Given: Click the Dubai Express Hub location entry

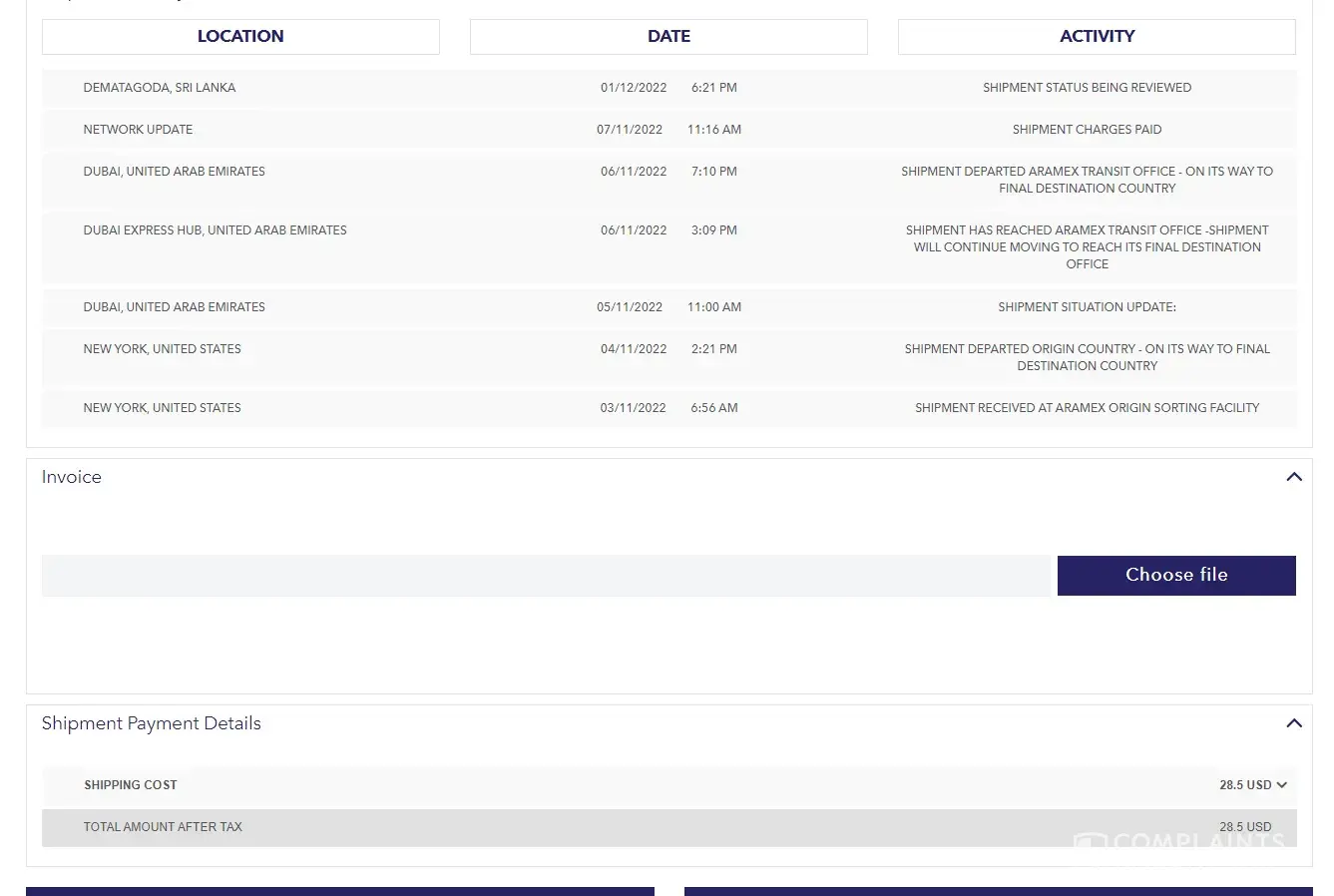Looking at the screenshot, I should (215, 230).
